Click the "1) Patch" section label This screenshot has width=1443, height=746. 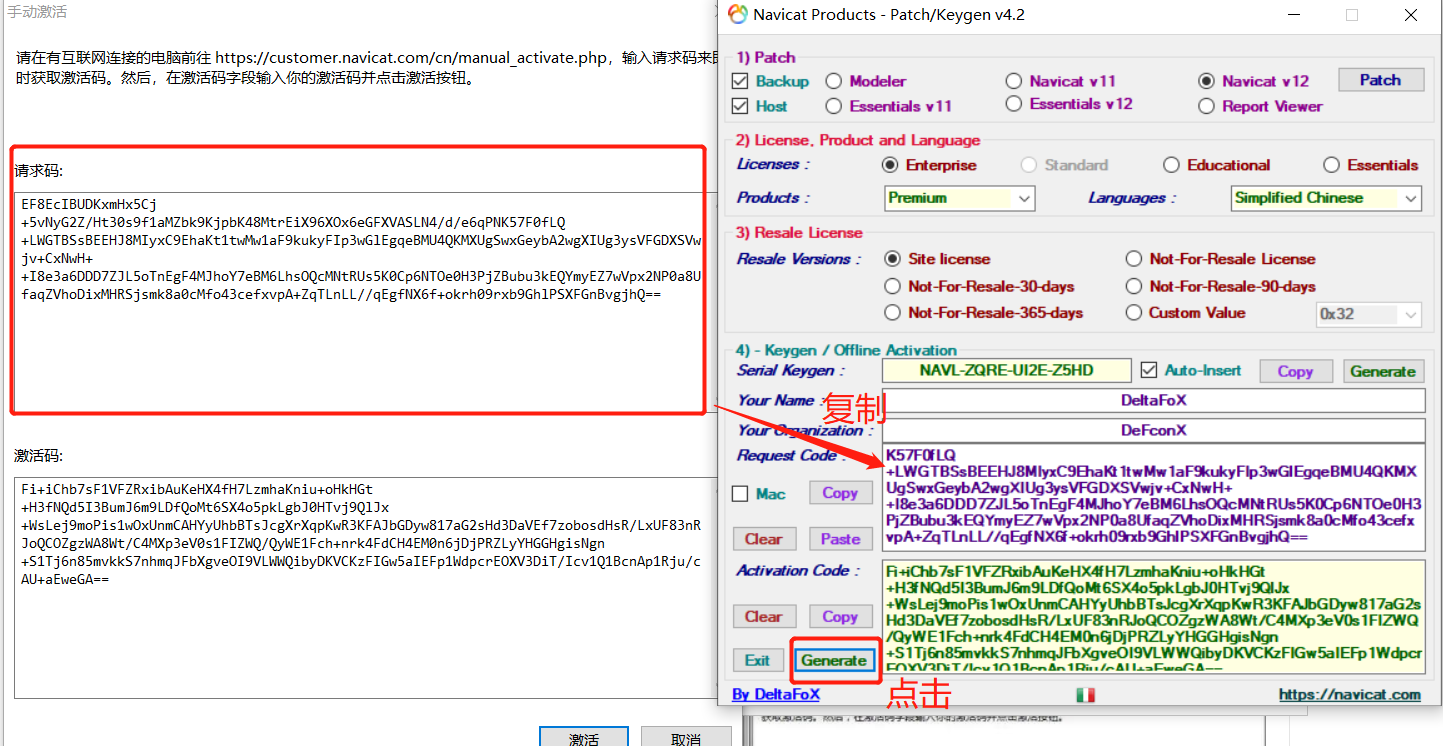coord(766,57)
